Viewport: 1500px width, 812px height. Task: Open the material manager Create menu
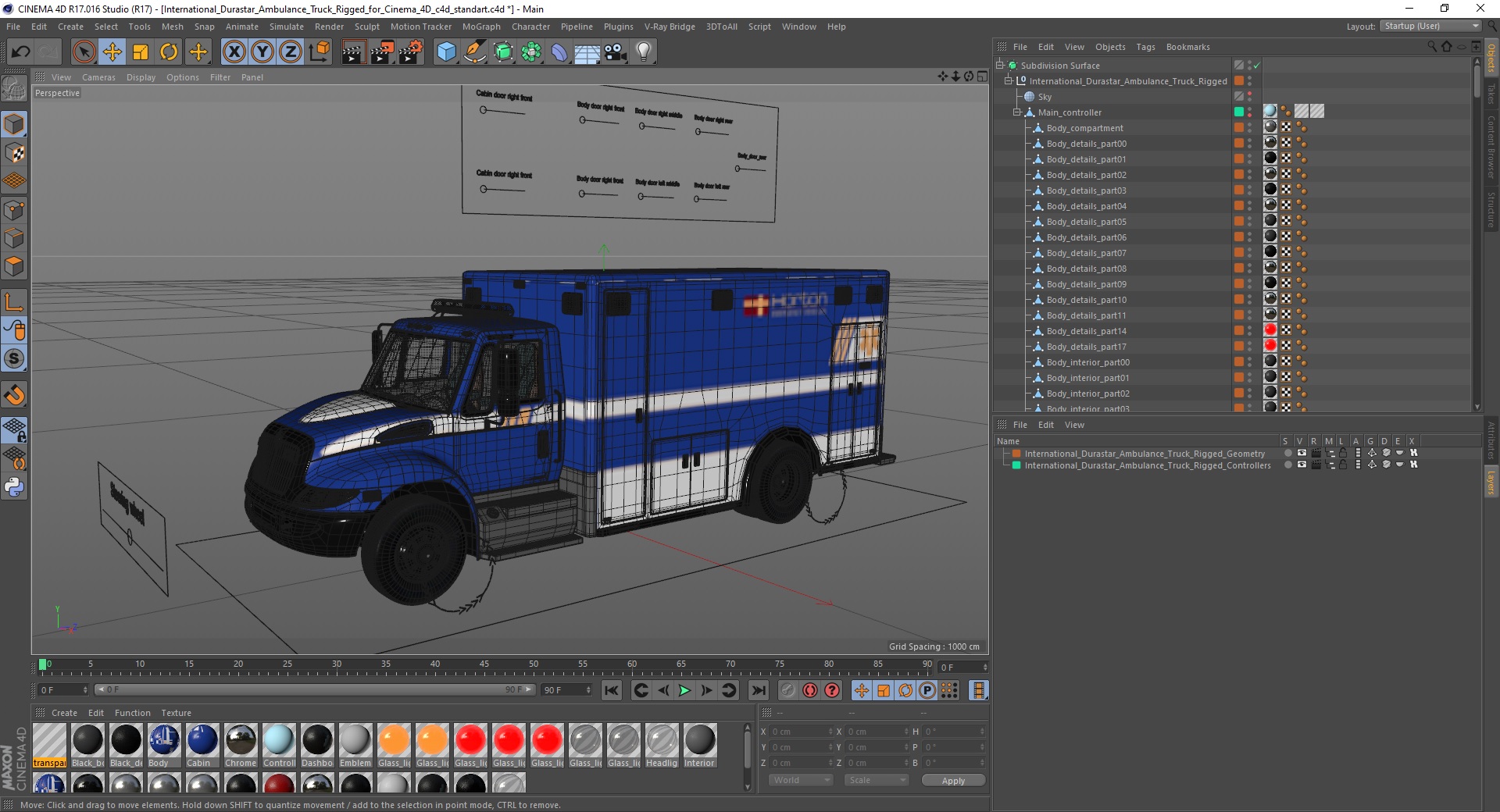pyautogui.click(x=64, y=713)
